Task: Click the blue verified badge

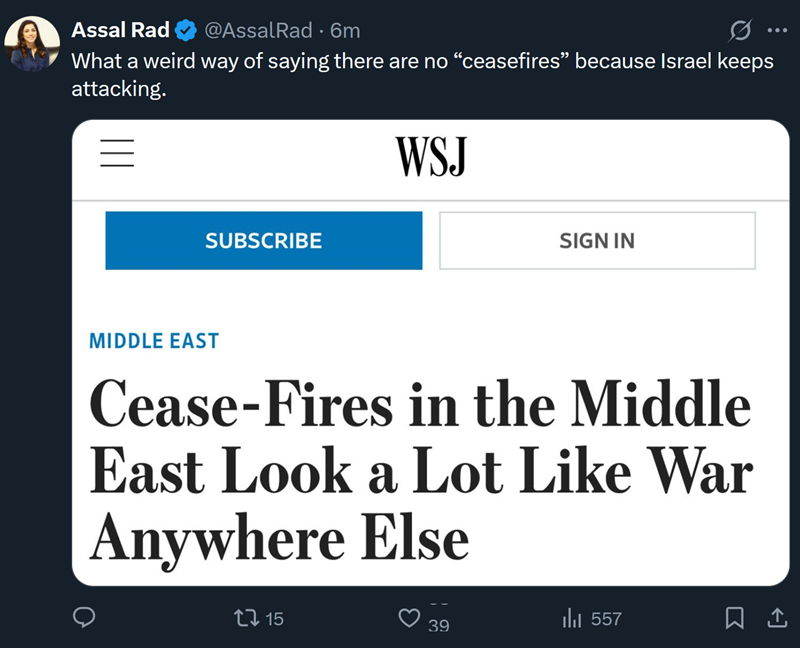Action: point(186,31)
